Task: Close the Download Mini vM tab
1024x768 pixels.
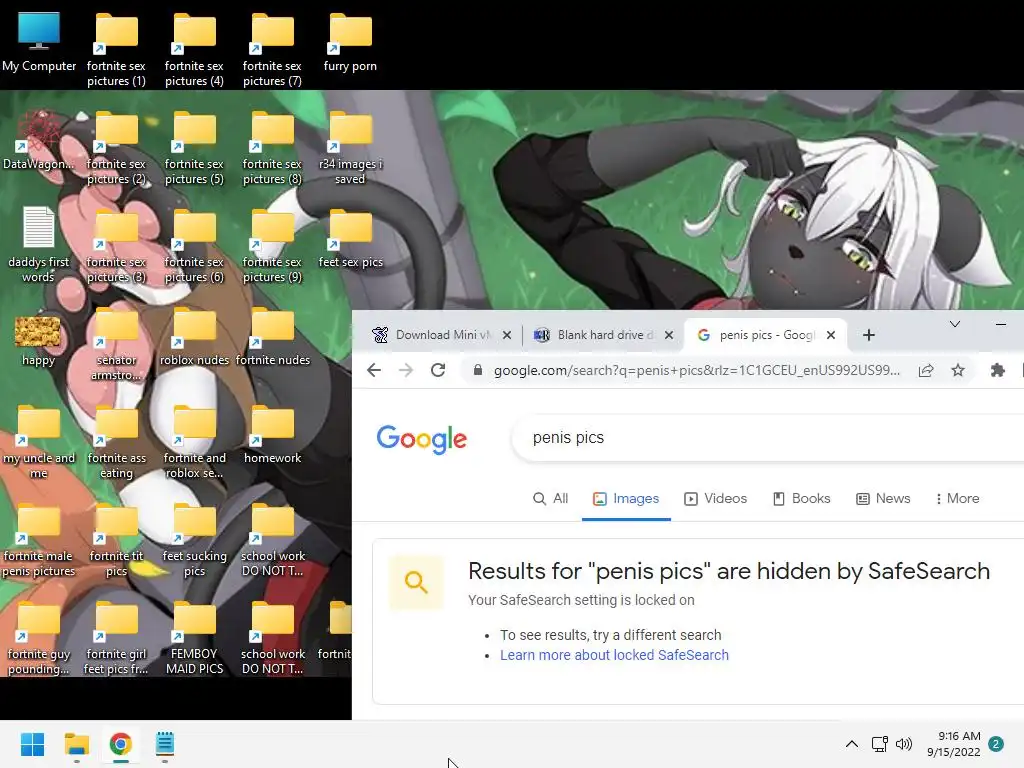Action: click(x=507, y=335)
